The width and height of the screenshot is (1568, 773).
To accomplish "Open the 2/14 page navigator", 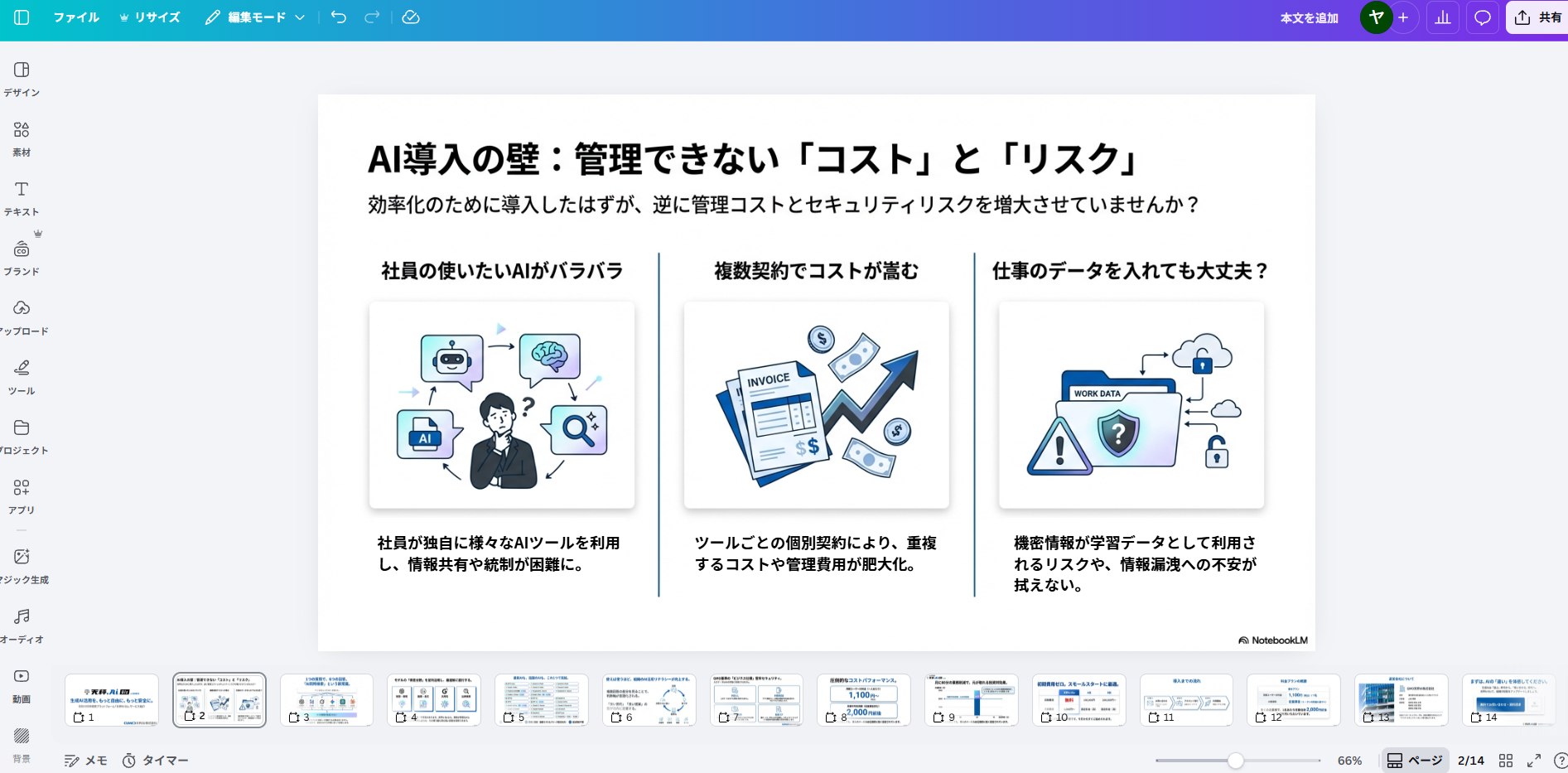I will coord(1469,760).
